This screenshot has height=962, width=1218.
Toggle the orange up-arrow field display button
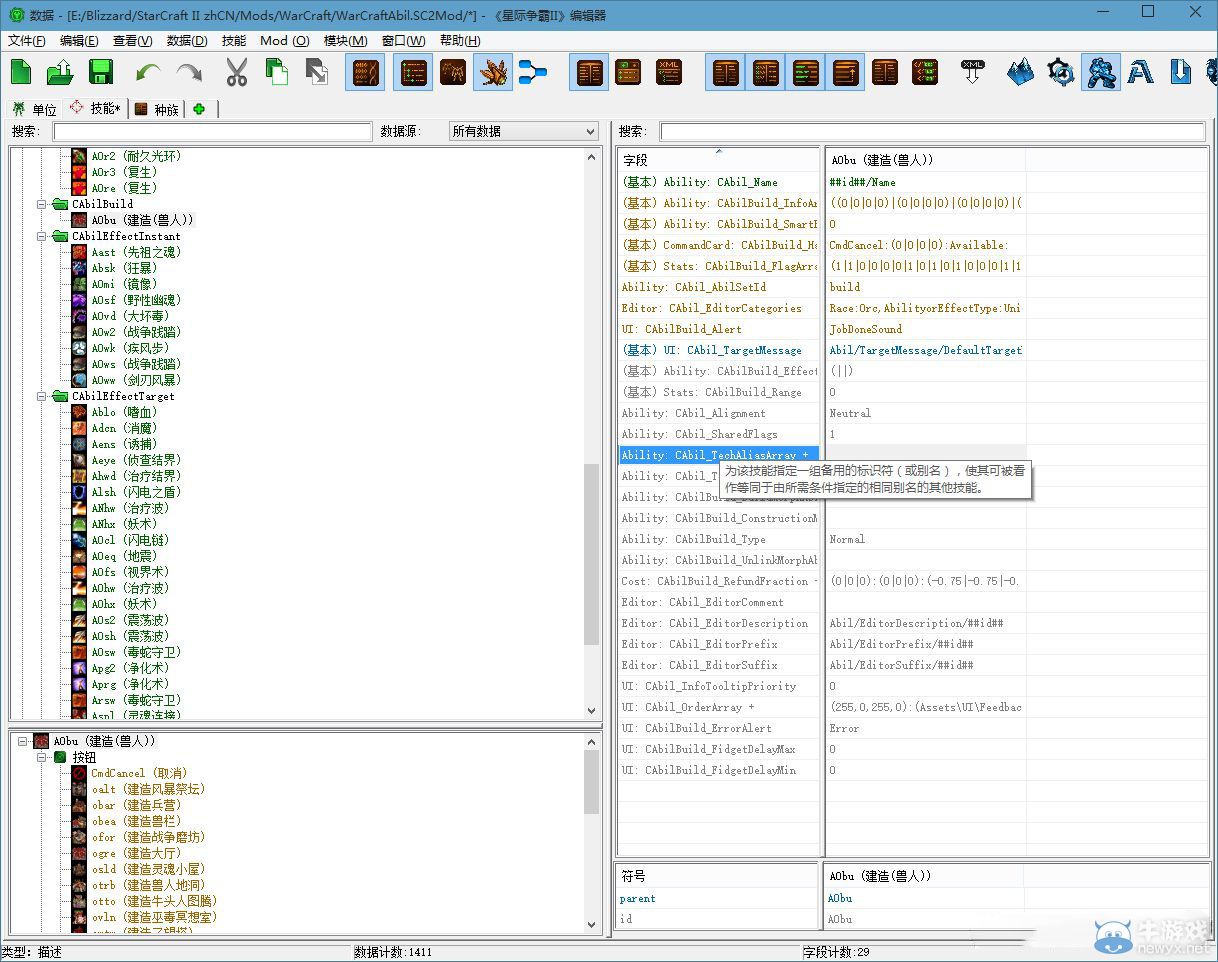point(845,72)
